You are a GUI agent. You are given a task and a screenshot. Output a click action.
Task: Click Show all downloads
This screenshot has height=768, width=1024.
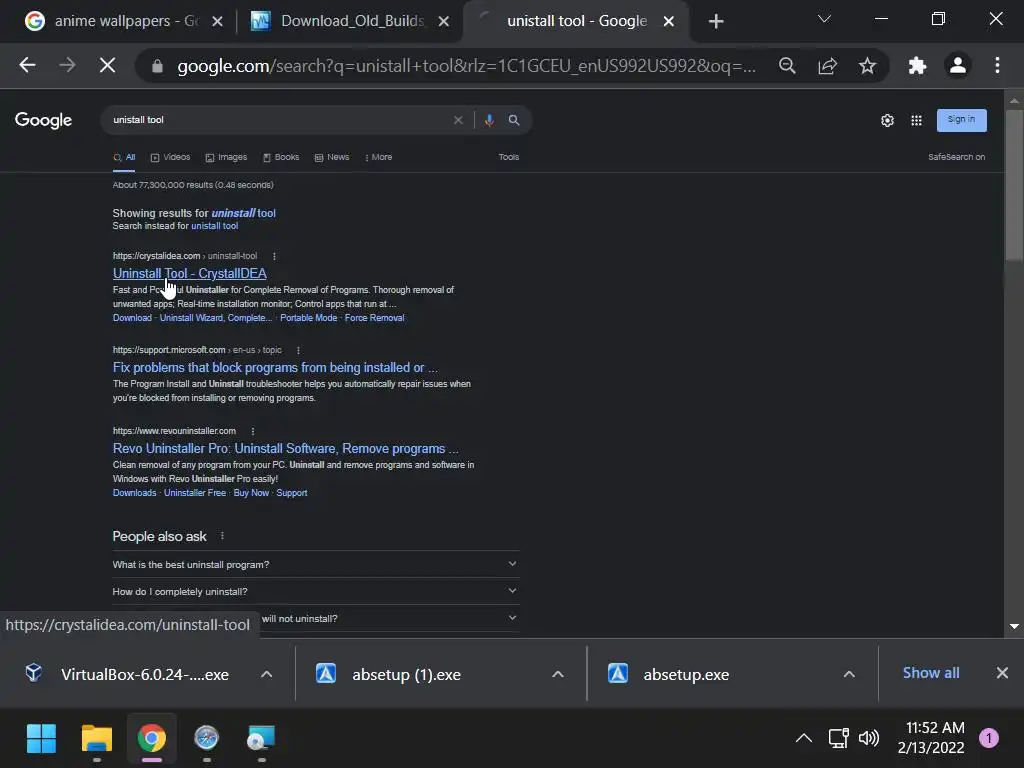pos(931,673)
